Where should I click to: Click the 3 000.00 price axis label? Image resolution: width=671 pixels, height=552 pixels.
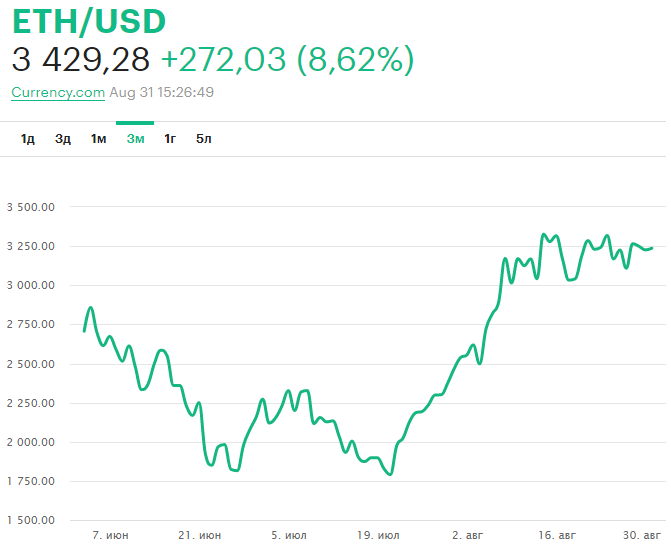click(x=29, y=286)
